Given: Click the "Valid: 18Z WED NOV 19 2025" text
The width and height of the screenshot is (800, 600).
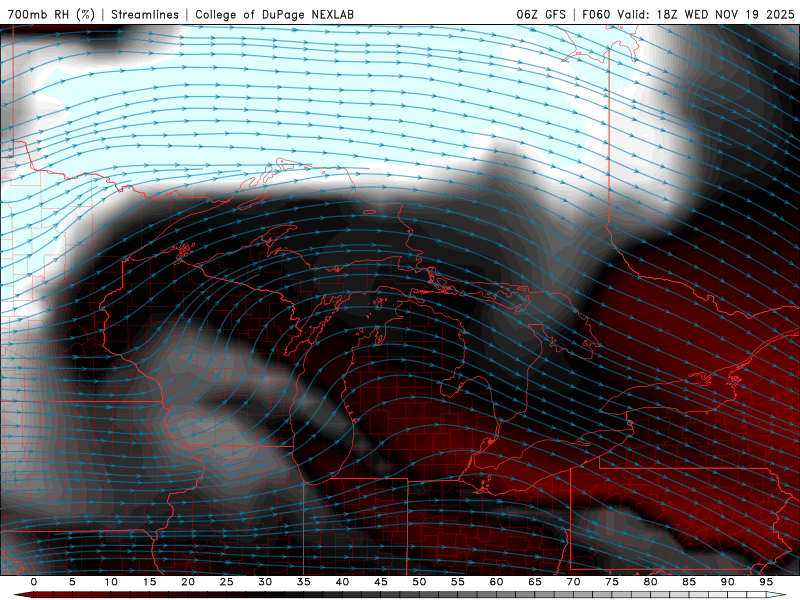Looking at the screenshot, I should coord(706,14).
